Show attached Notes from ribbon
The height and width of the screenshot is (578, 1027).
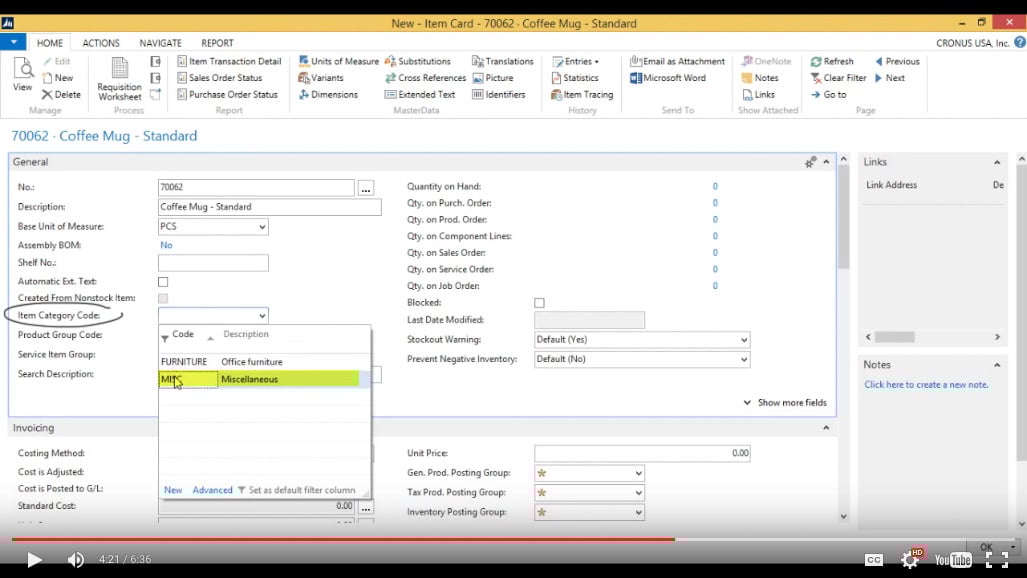click(760, 77)
